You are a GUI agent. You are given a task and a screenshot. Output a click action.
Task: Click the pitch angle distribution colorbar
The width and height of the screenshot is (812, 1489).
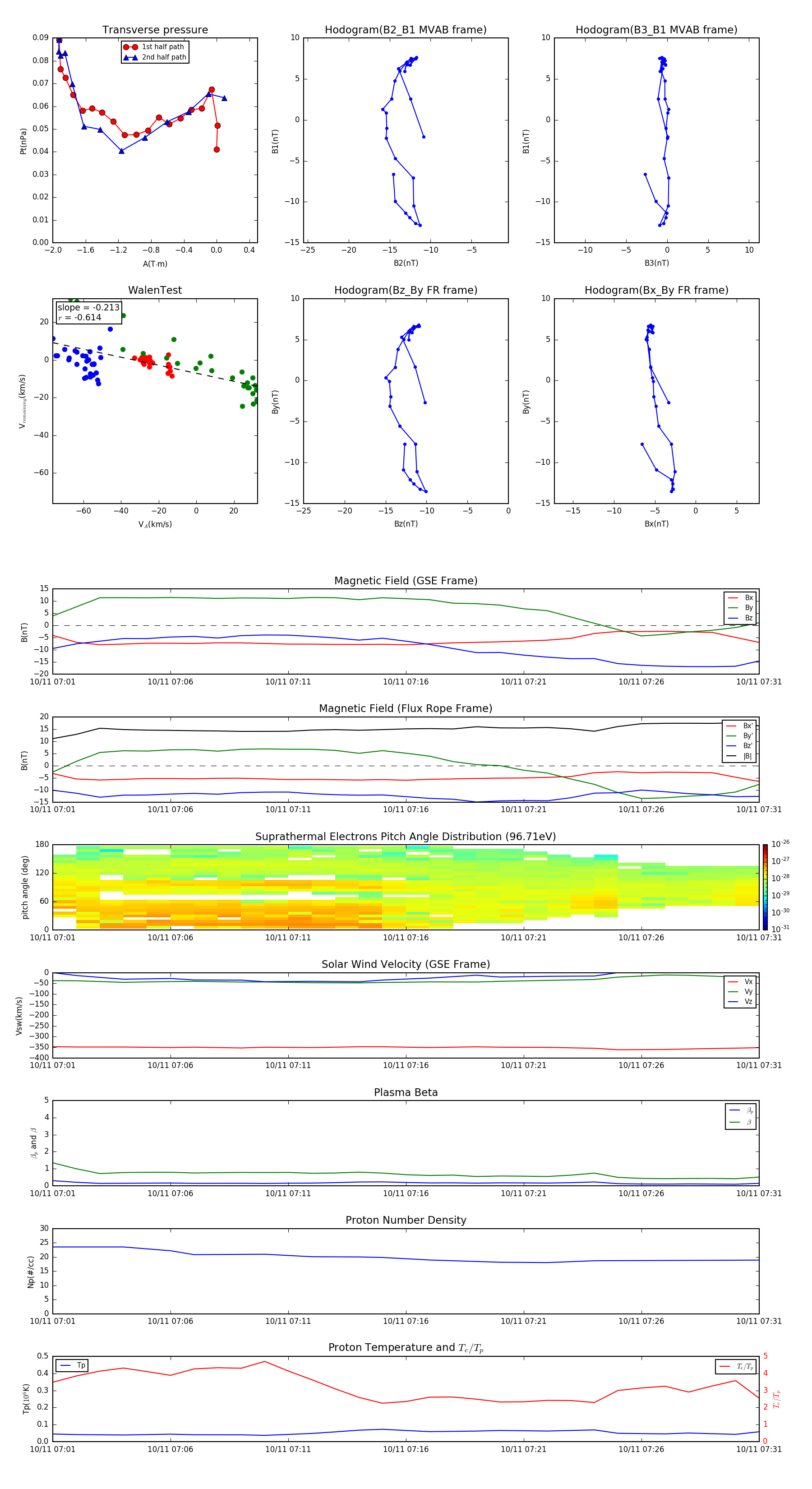[x=765, y=887]
